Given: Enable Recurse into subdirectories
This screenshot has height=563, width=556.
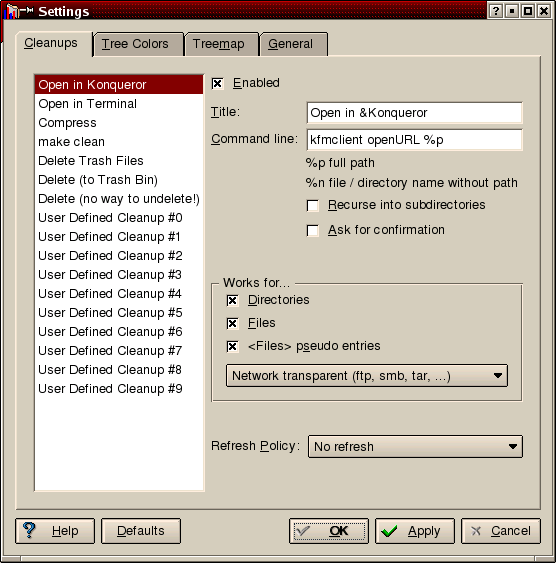Looking at the screenshot, I should point(313,206).
